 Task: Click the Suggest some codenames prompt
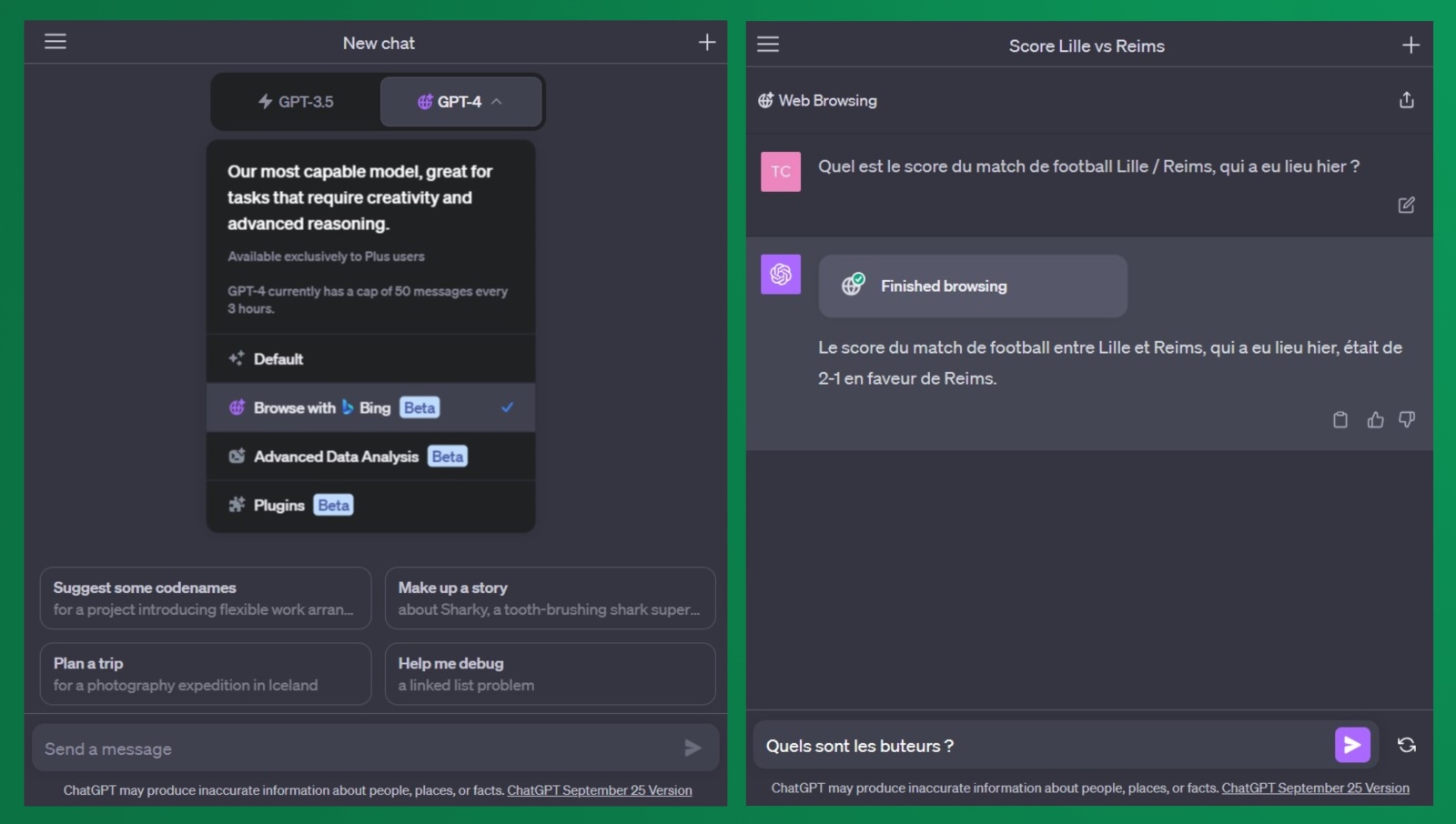(x=206, y=598)
